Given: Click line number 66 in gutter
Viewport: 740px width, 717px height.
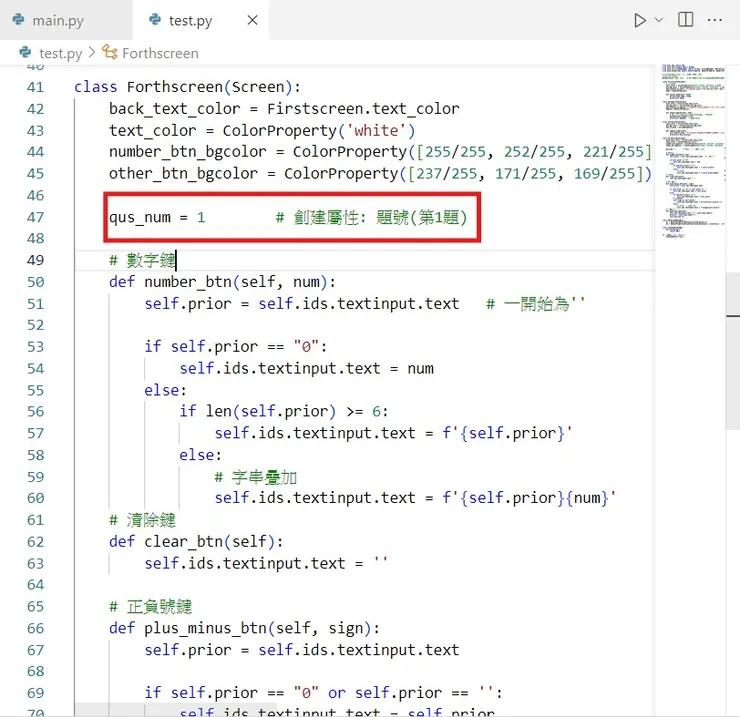Looking at the screenshot, I should [x=35, y=629].
